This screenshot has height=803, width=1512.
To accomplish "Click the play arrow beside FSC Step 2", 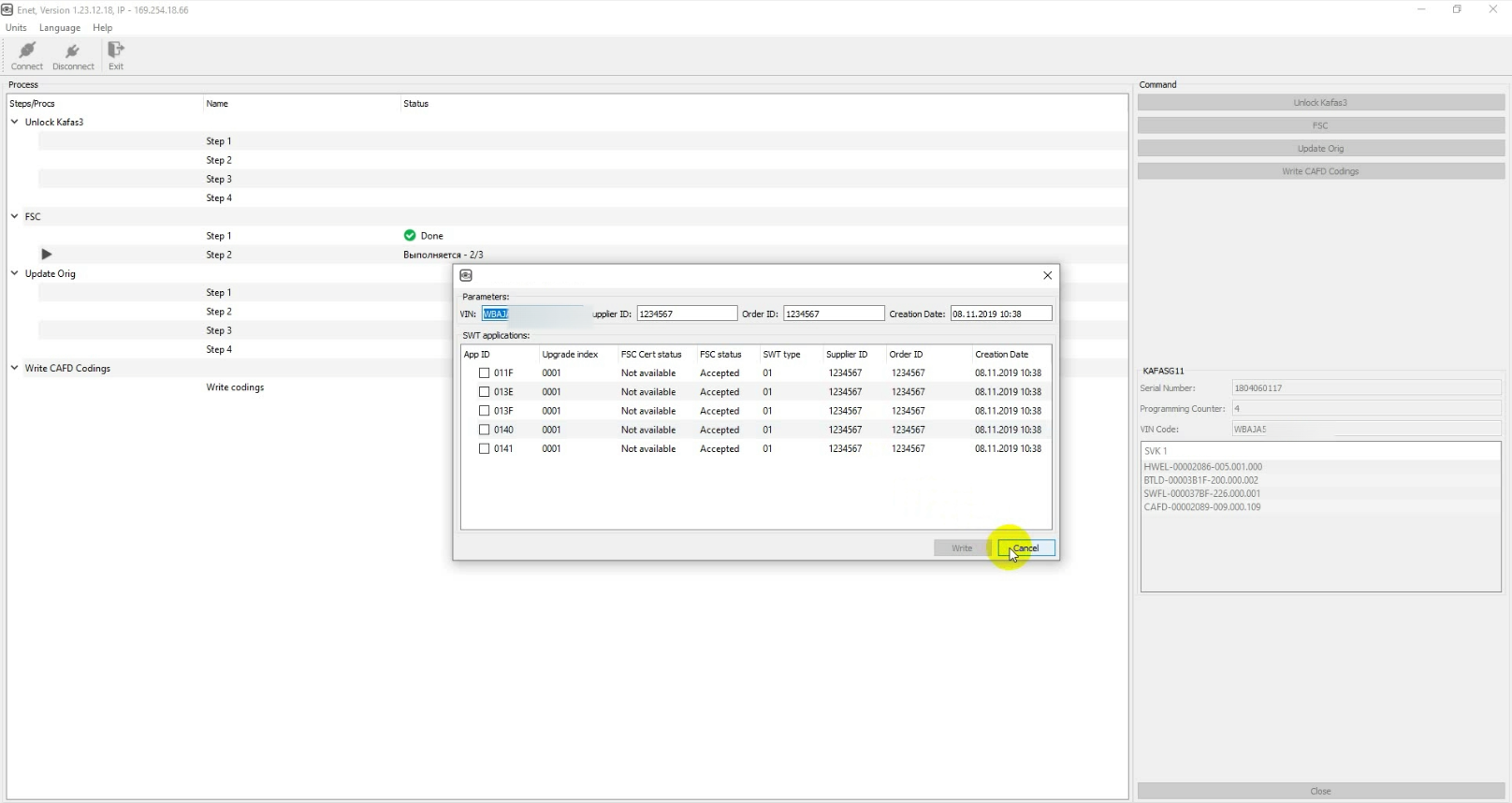I will 46,255.
